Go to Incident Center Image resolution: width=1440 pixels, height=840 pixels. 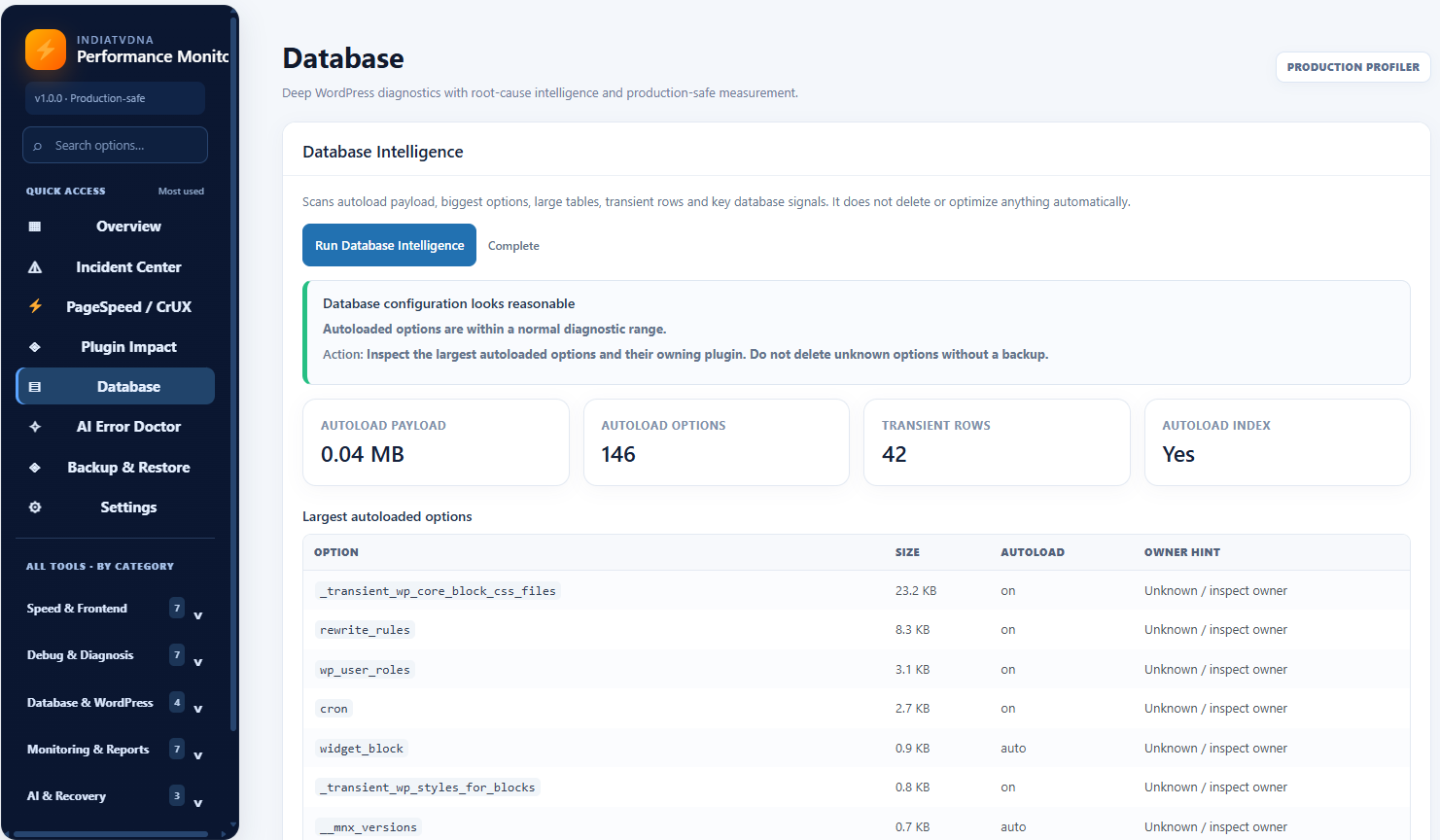point(116,267)
